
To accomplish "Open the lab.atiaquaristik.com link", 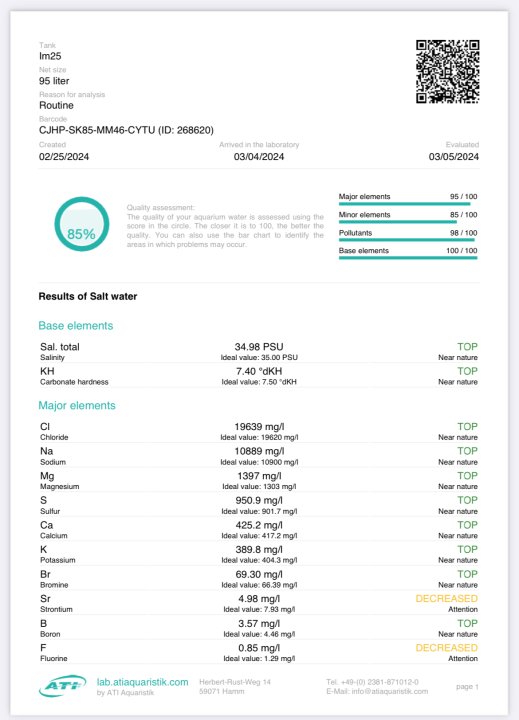I will click(x=142, y=682).
